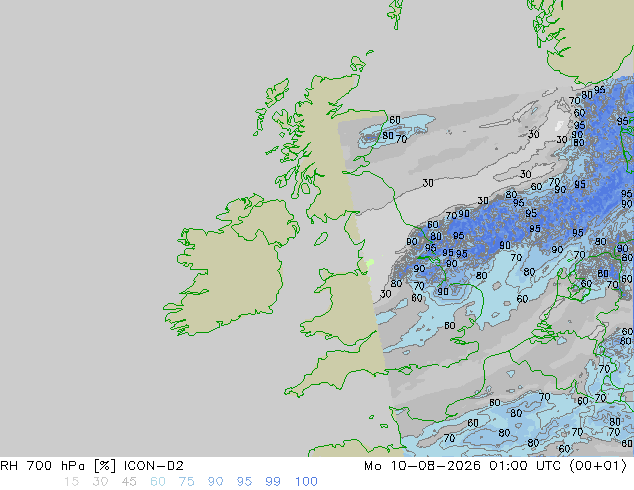This screenshot has height=490, width=634.
Task: Click the 'RH 700 hPa [%] ICON-D2' title text
Action: point(92,466)
